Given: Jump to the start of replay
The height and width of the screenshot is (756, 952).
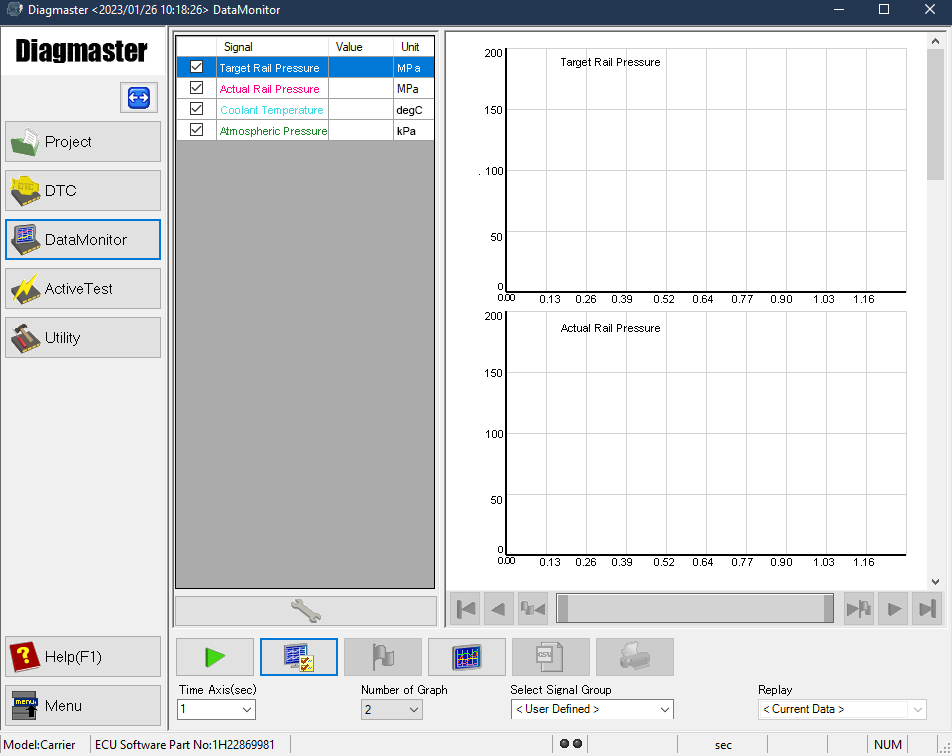Looking at the screenshot, I should click(x=466, y=608).
